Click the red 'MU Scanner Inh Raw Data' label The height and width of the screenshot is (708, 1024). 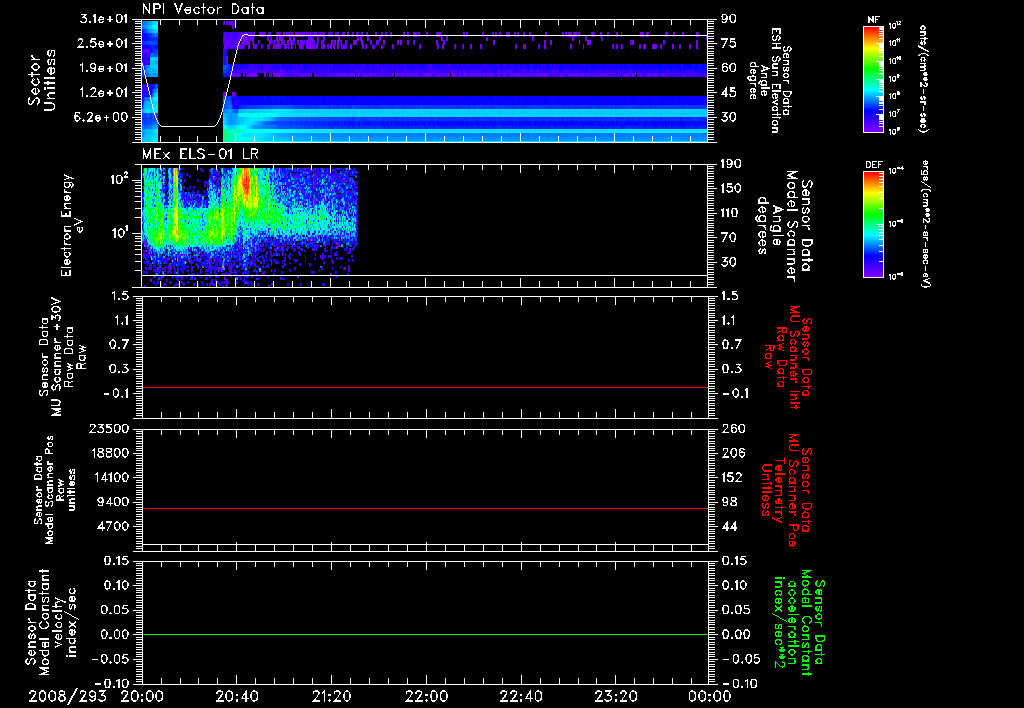coord(788,356)
